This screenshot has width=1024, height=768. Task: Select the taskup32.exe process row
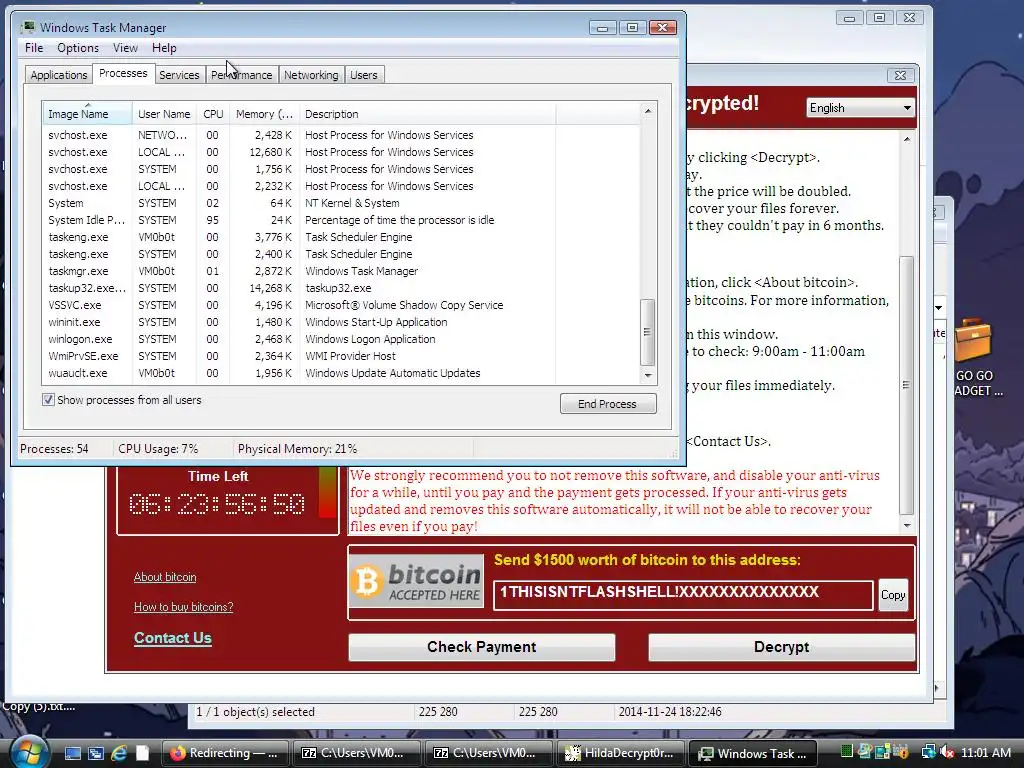click(x=341, y=288)
